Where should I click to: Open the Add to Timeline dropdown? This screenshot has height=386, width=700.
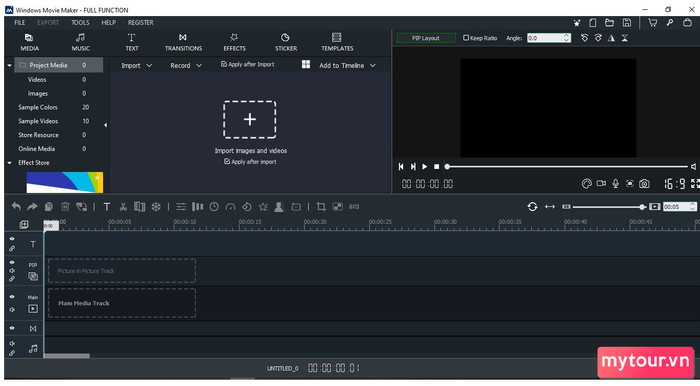(347, 66)
